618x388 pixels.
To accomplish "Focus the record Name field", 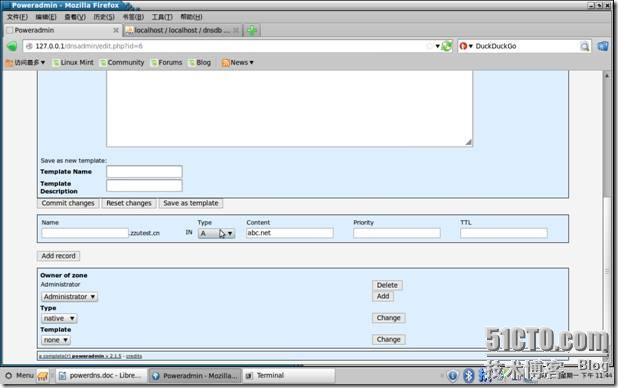I will (x=85, y=233).
